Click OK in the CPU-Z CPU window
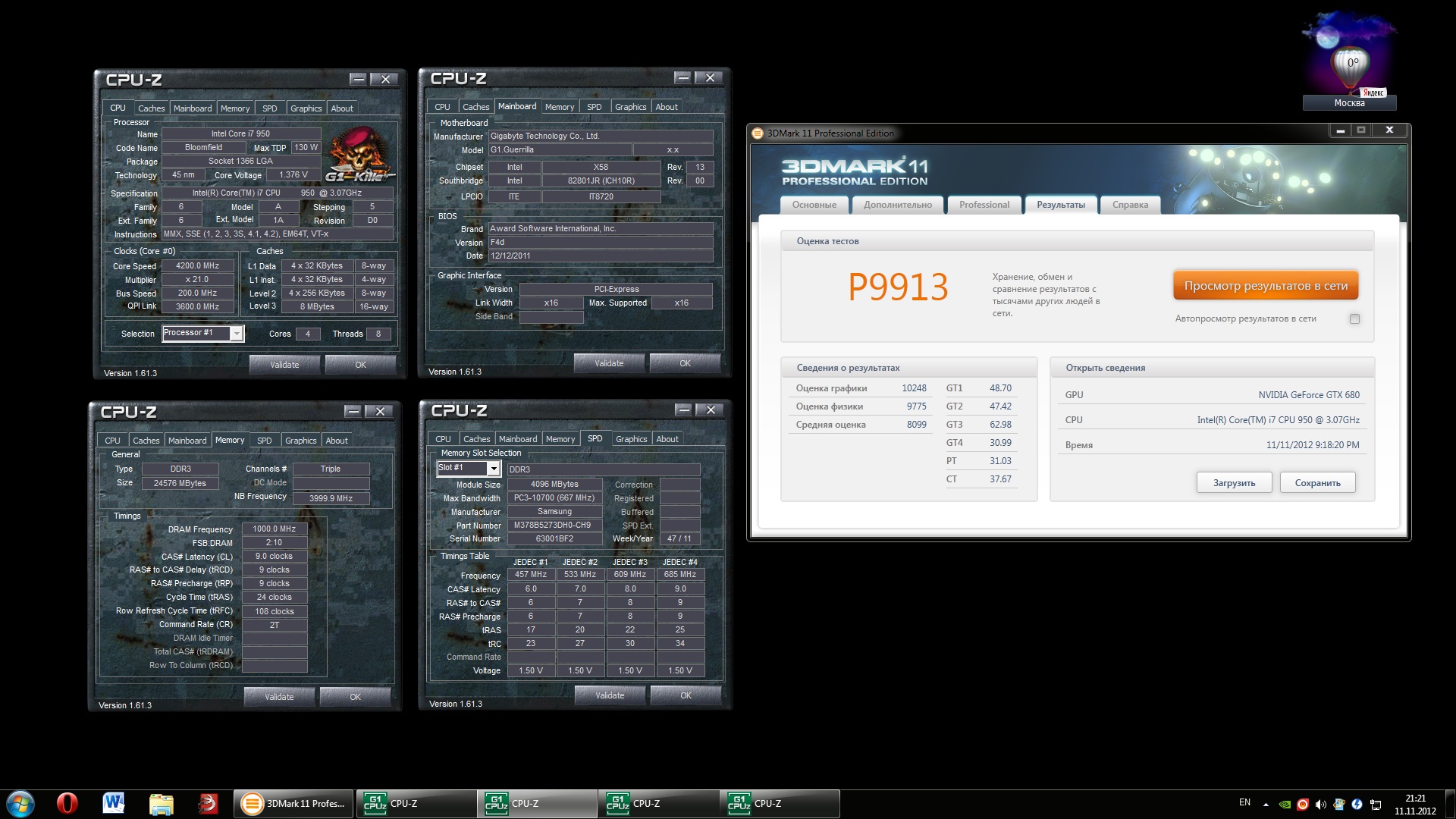 (x=360, y=365)
